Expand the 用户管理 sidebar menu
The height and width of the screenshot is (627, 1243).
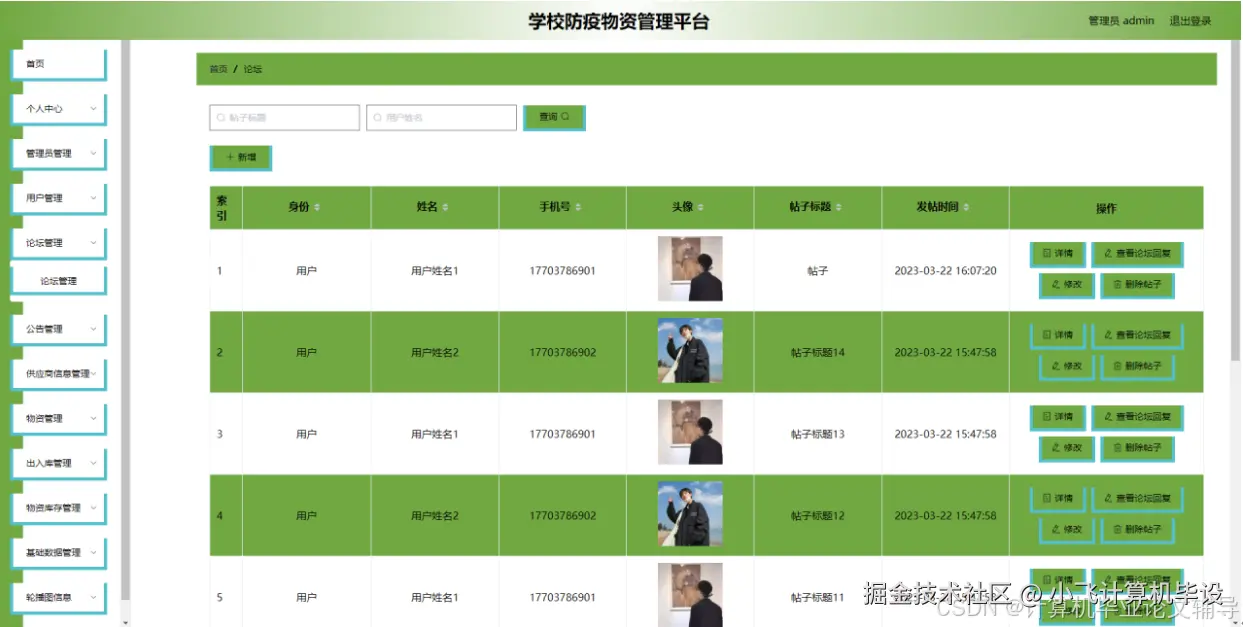tap(59, 198)
